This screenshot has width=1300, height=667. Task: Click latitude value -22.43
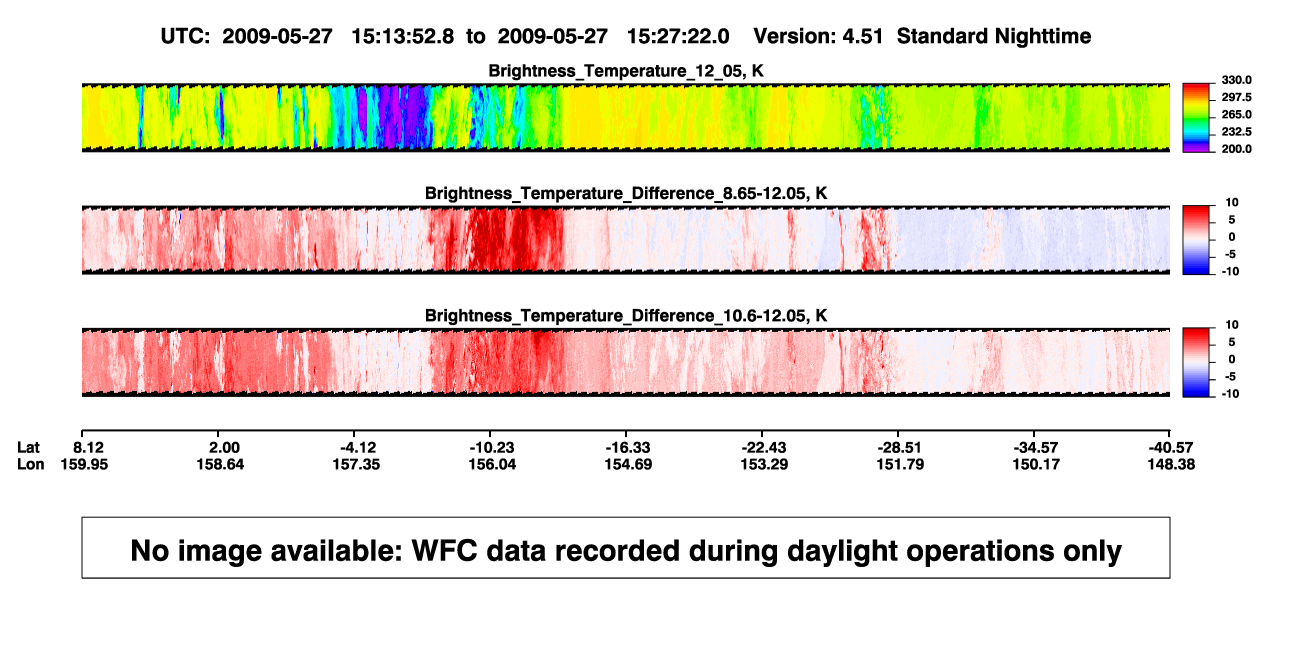(763, 447)
